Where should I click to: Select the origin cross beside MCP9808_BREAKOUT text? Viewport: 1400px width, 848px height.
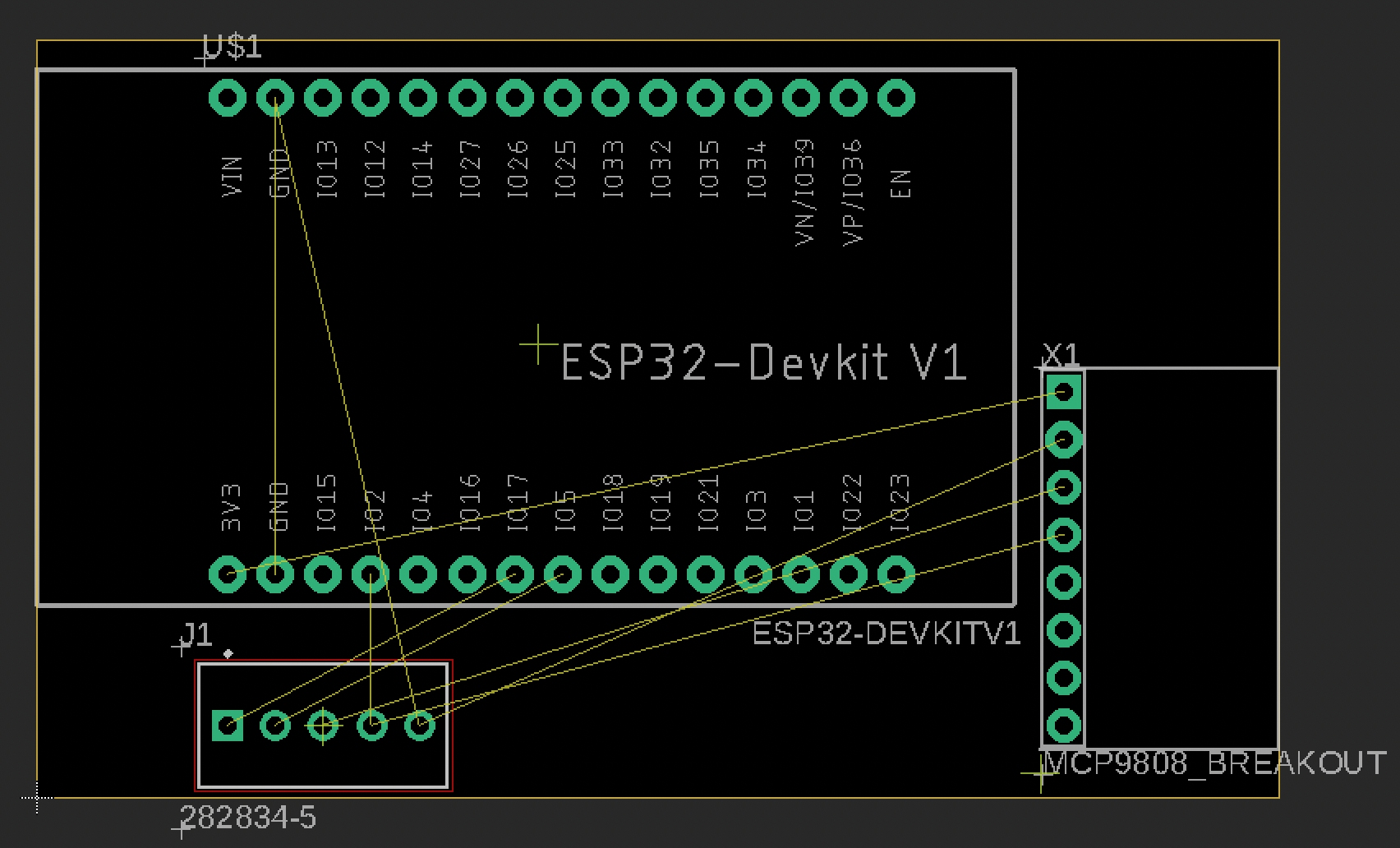coord(1040,773)
